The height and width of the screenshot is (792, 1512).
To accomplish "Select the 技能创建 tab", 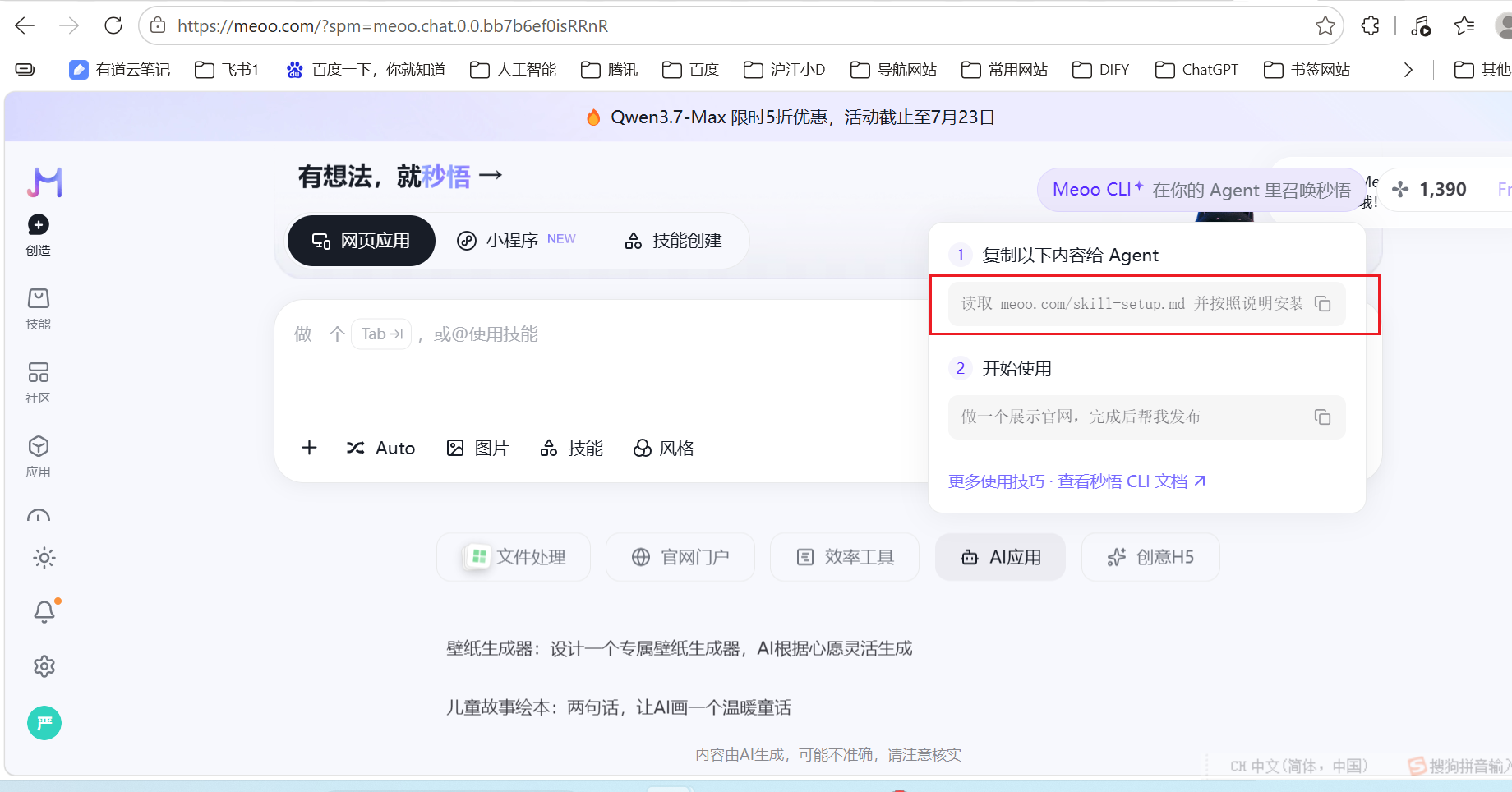I will click(x=673, y=240).
